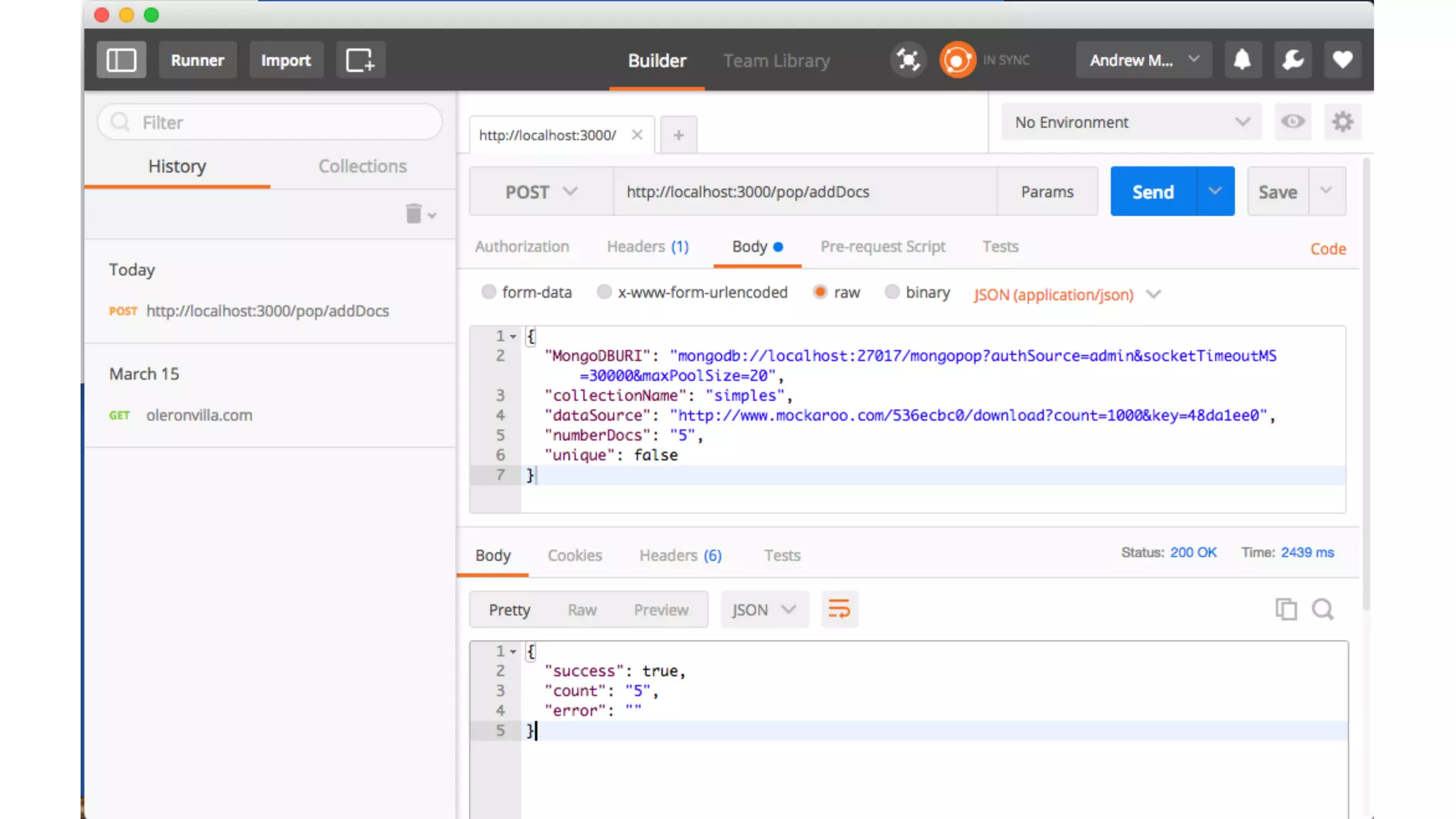Image resolution: width=1456 pixels, height=819 pixels.
Task: Open the POST method dropdown
Action: pyautogui.click(x=541, y=192)
